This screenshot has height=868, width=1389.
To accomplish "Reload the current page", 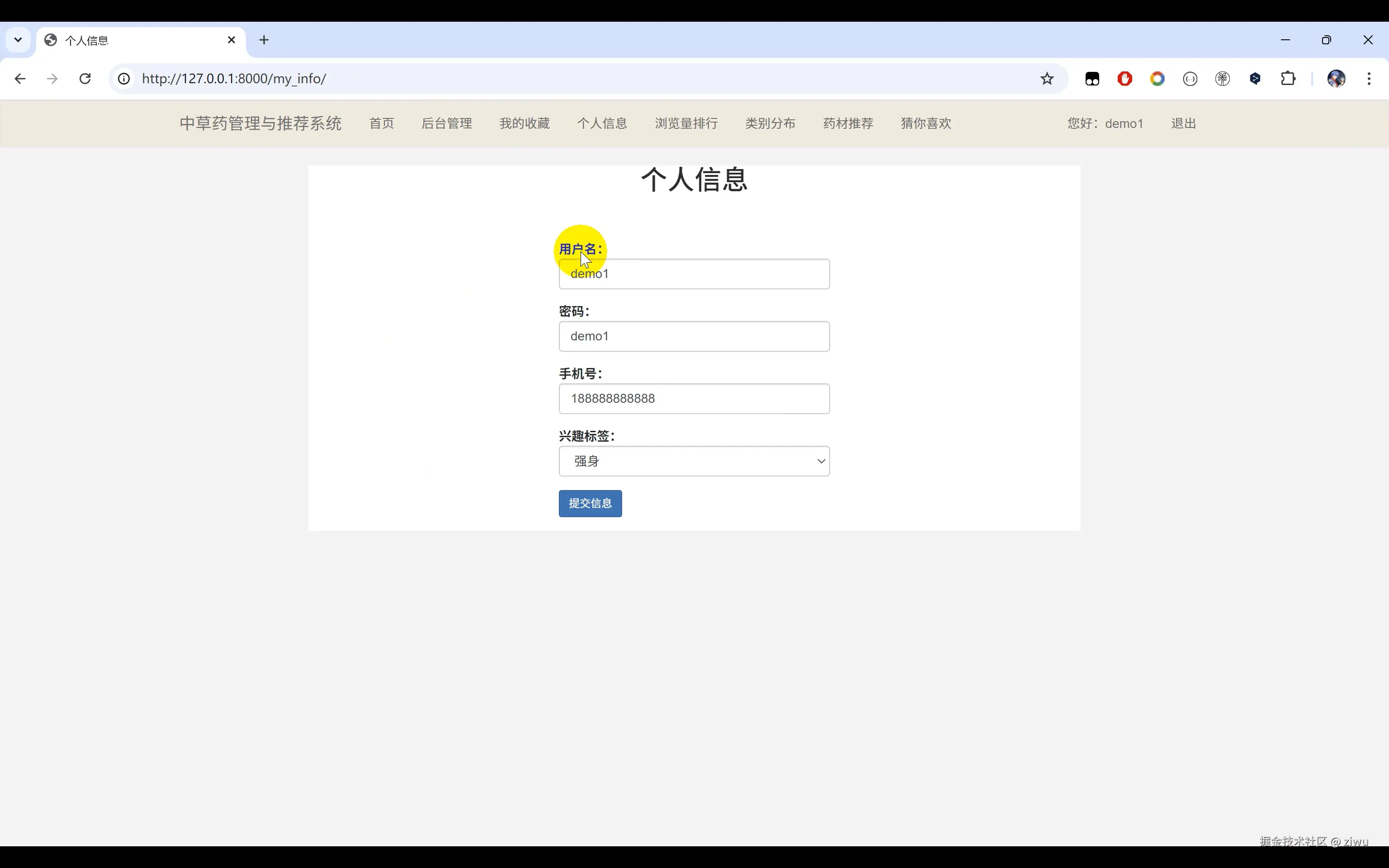I will [x=85, y=79].
